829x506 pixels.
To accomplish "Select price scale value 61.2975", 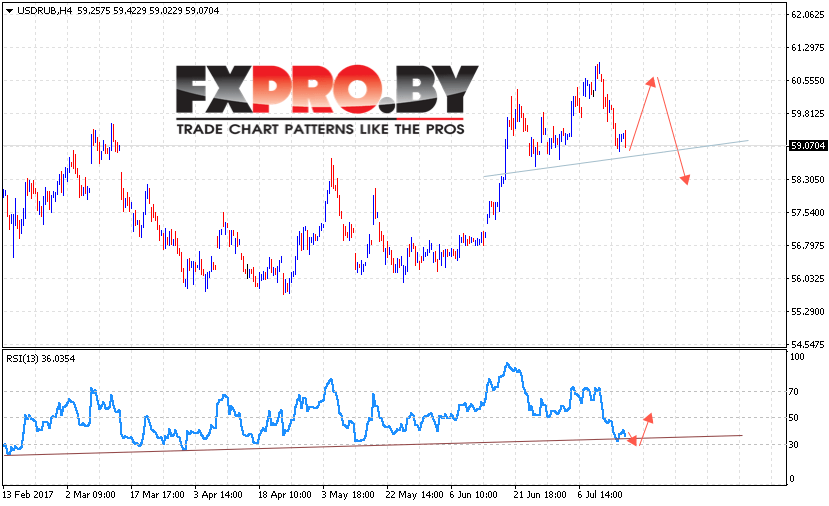I will click(x=807, y=48).
